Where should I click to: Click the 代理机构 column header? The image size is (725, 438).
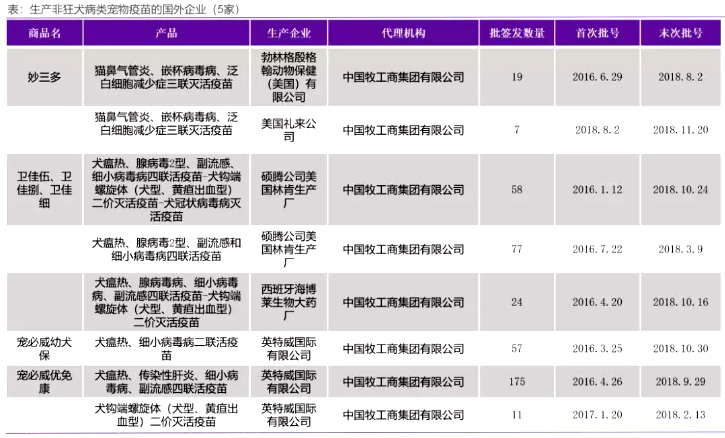coord(403,33)
